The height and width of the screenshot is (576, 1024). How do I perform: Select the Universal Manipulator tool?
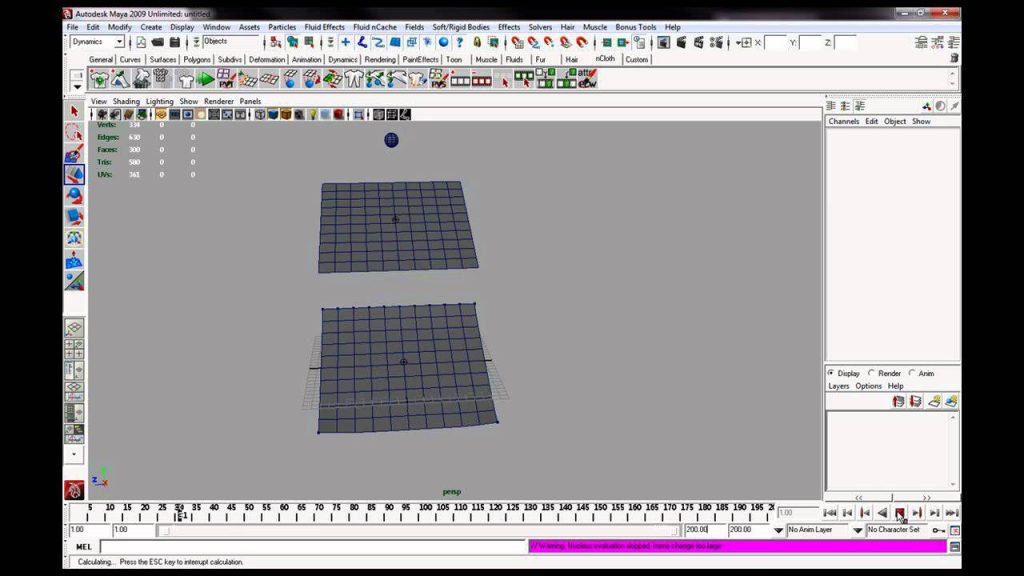pos(74,238)
